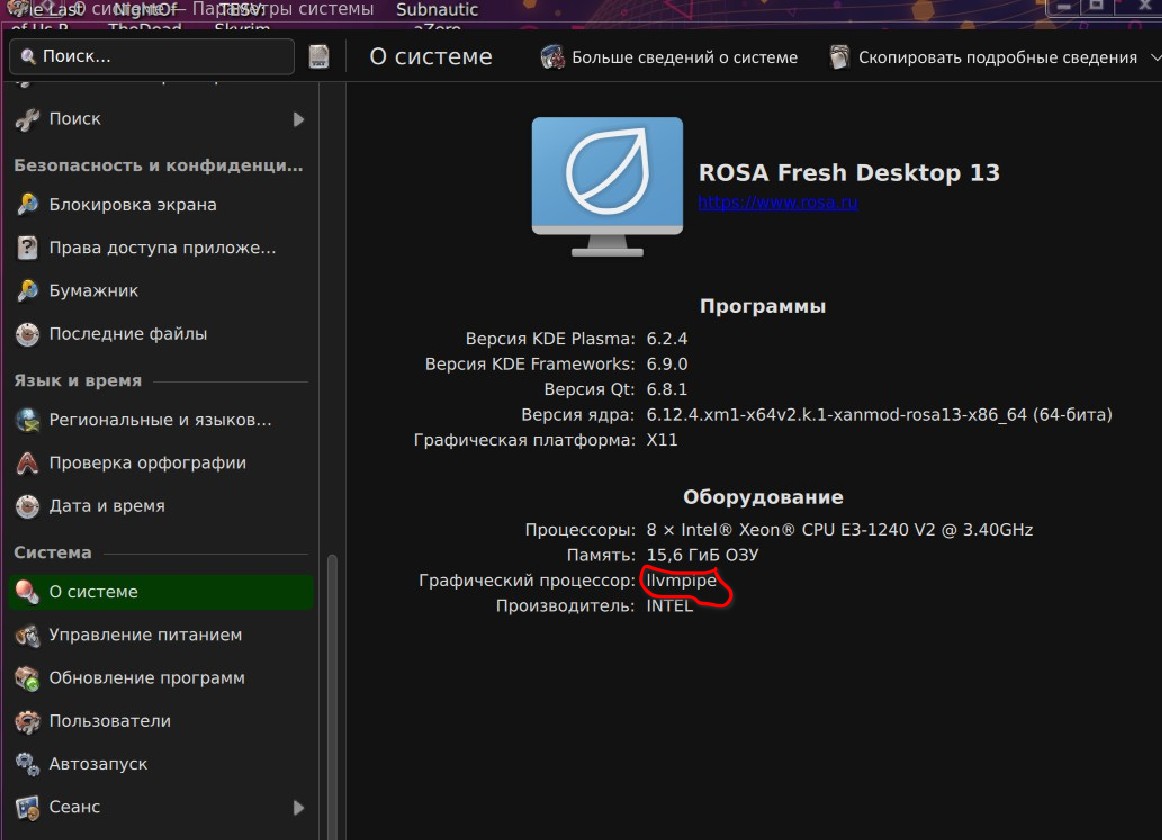Open Дата и время settings

161,506
